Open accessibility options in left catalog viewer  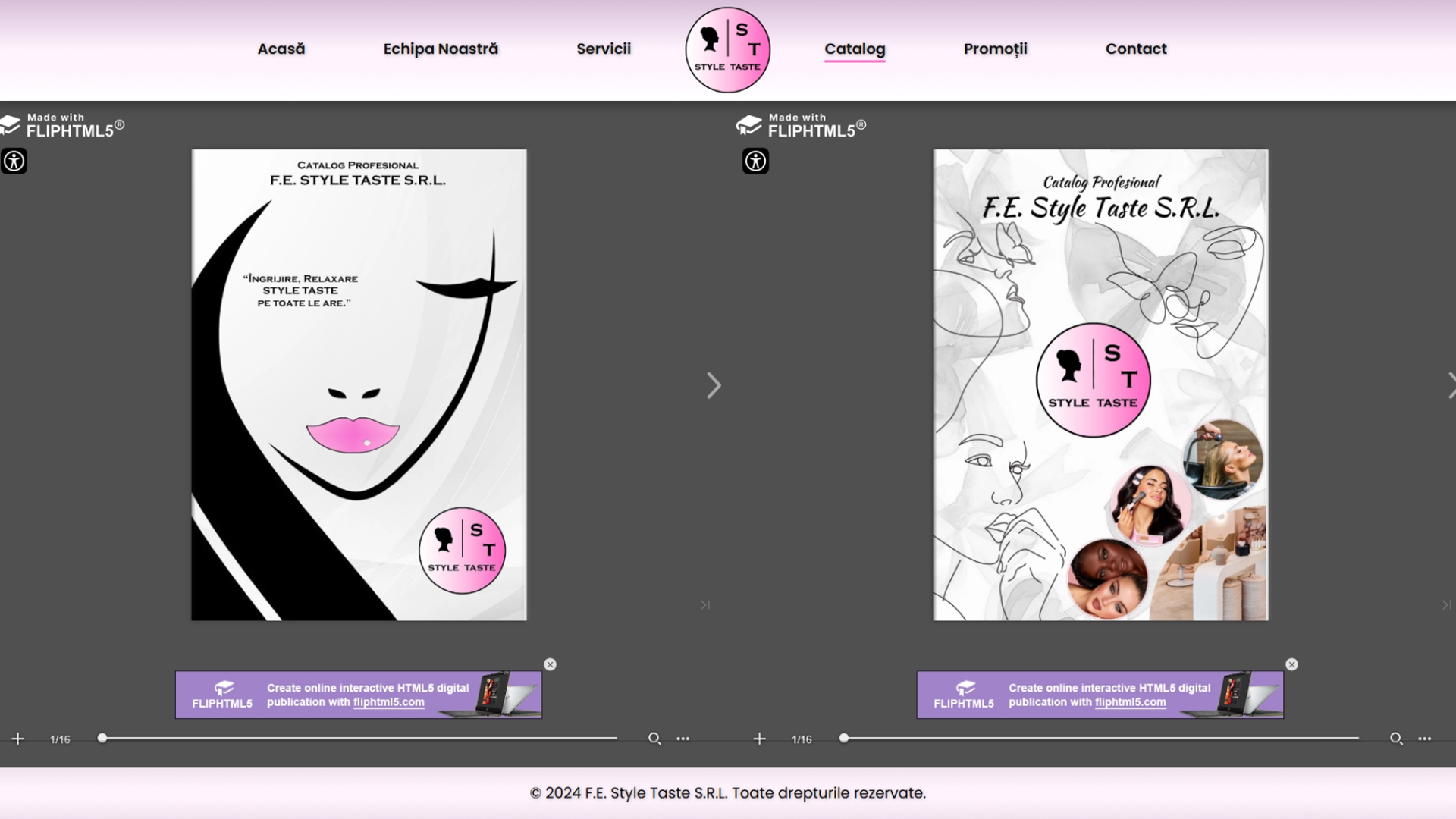coord(14,161)
